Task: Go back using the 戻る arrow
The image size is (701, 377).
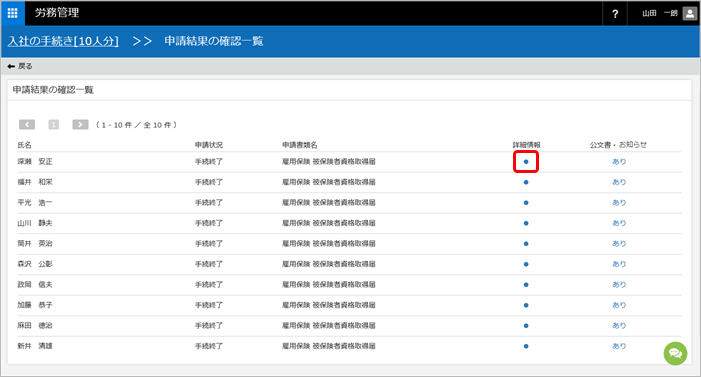Action: point(20,66)
